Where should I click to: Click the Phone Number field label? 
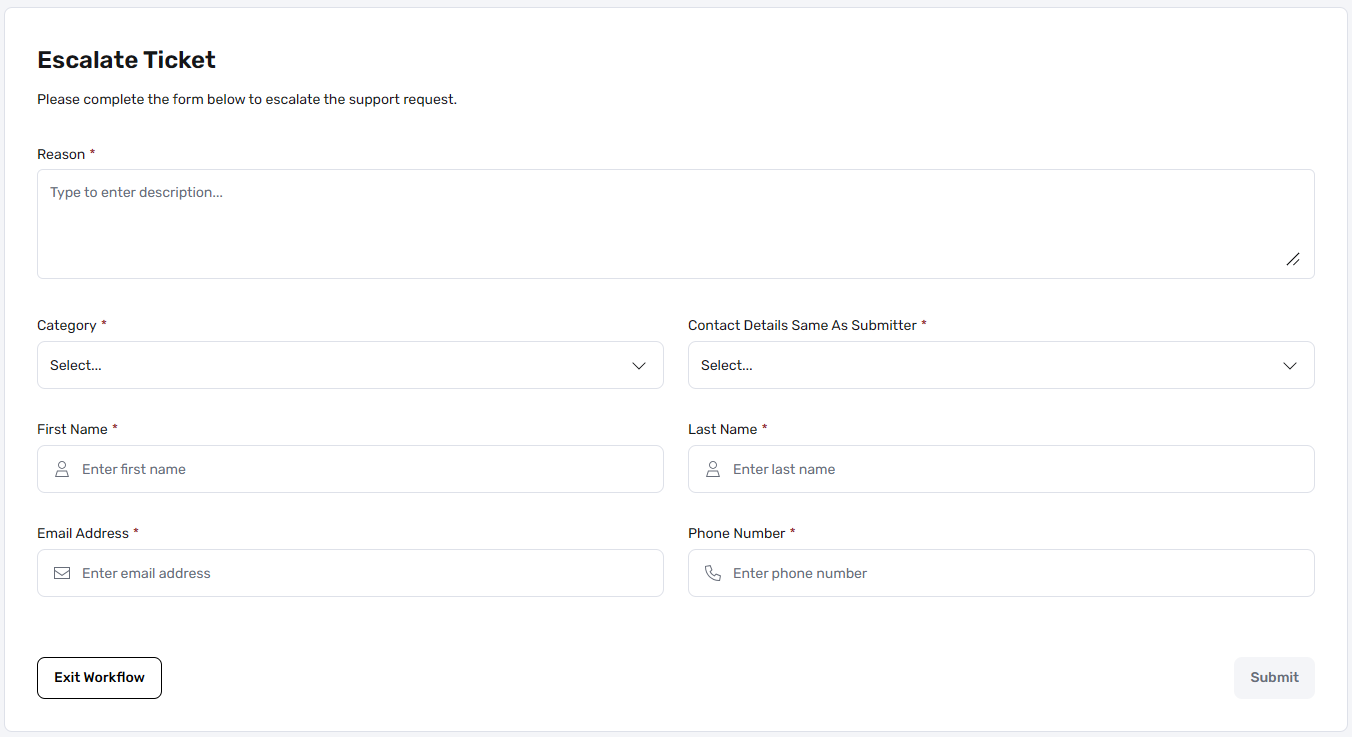tap(736, 533)
